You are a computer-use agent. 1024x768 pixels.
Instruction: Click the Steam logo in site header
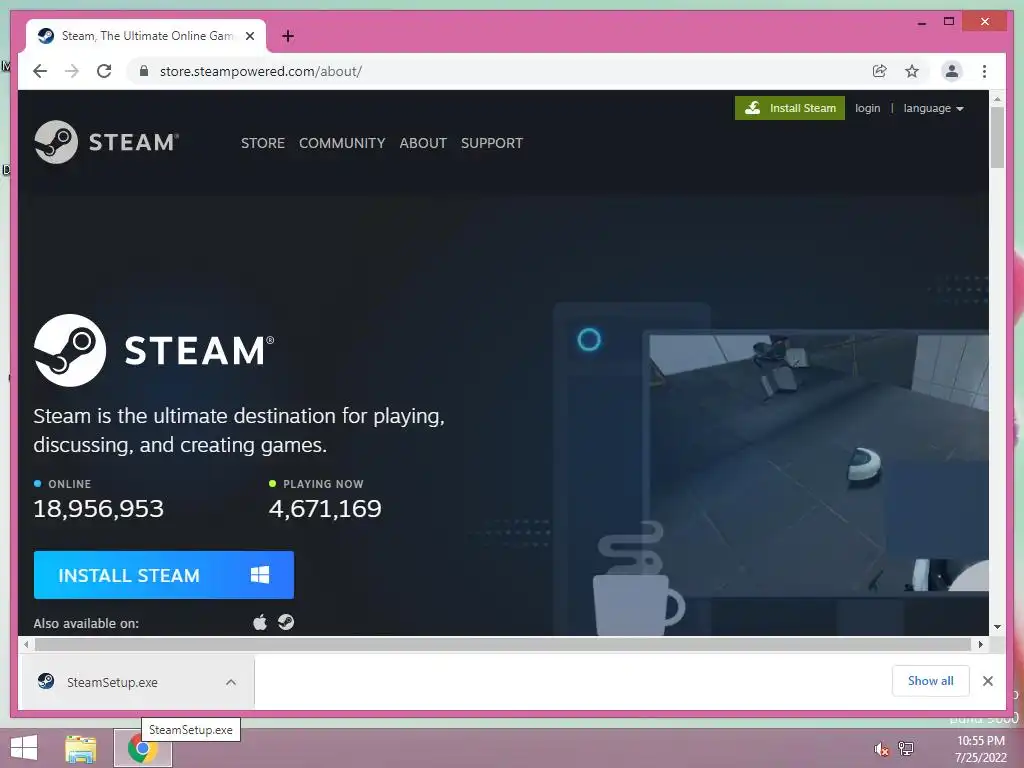[106, 142]
